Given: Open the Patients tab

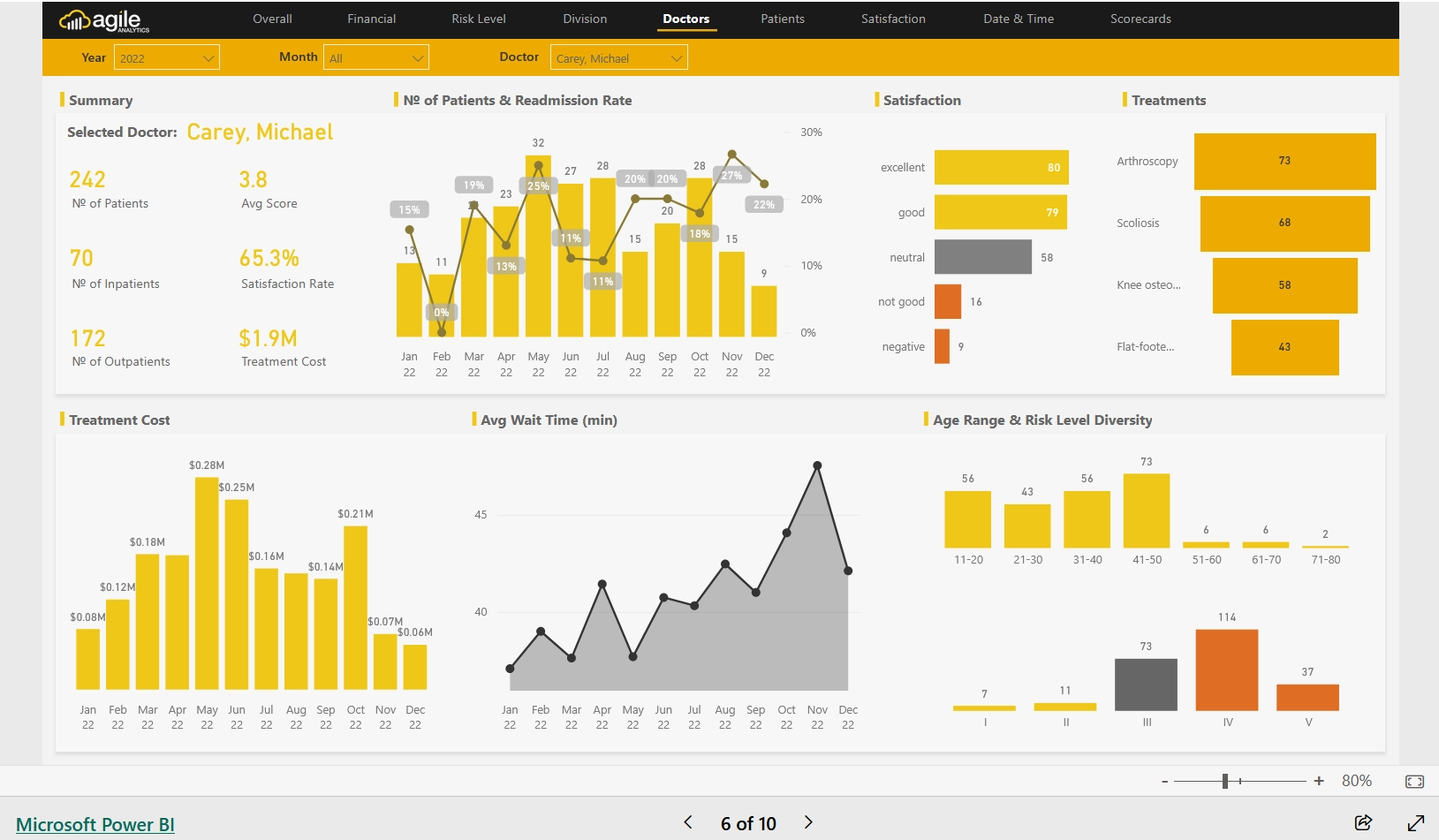Looking at the screenshot, I should tap(783, 19).
